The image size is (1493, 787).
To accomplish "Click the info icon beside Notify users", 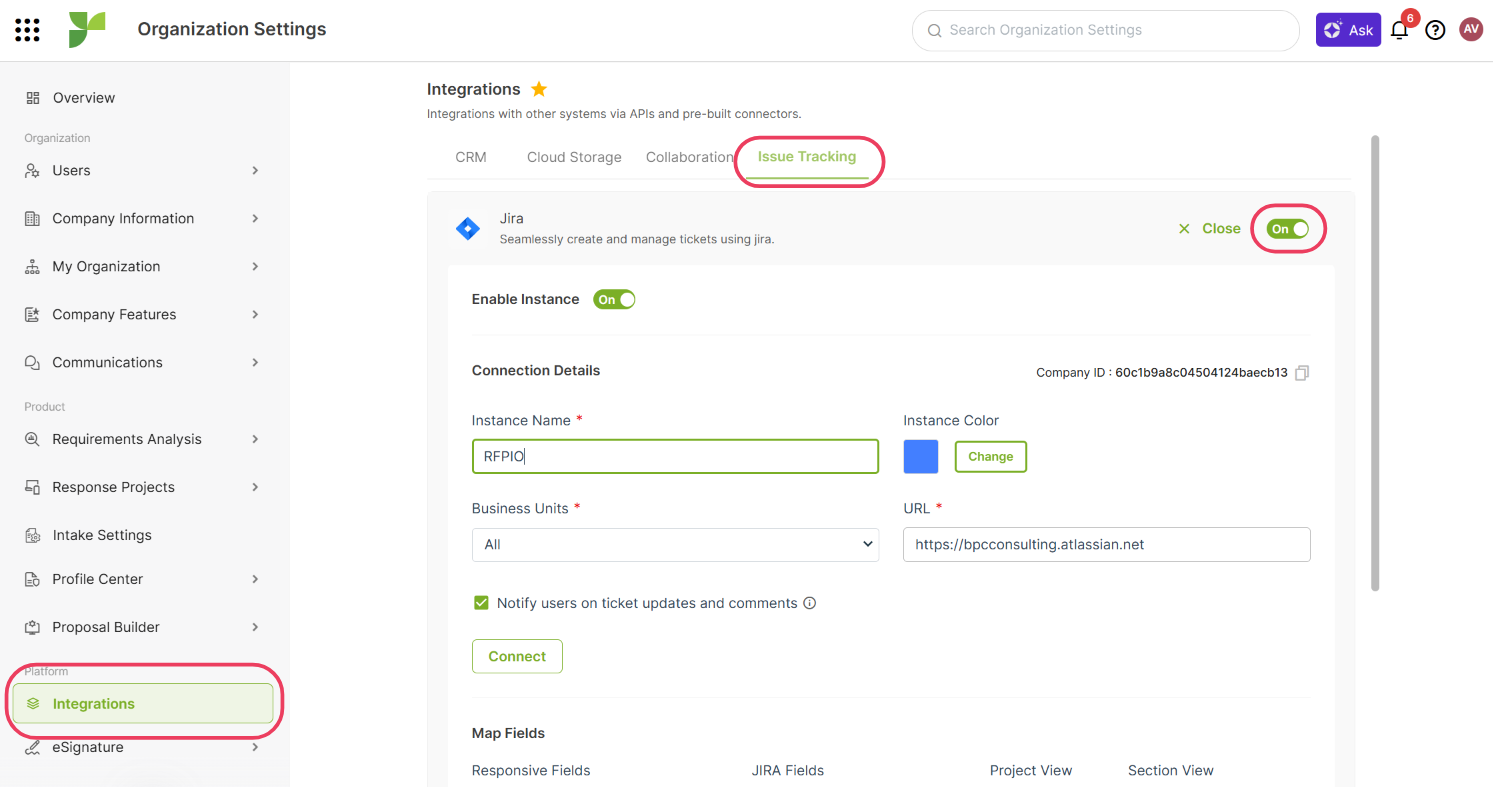I will point(810,604).
